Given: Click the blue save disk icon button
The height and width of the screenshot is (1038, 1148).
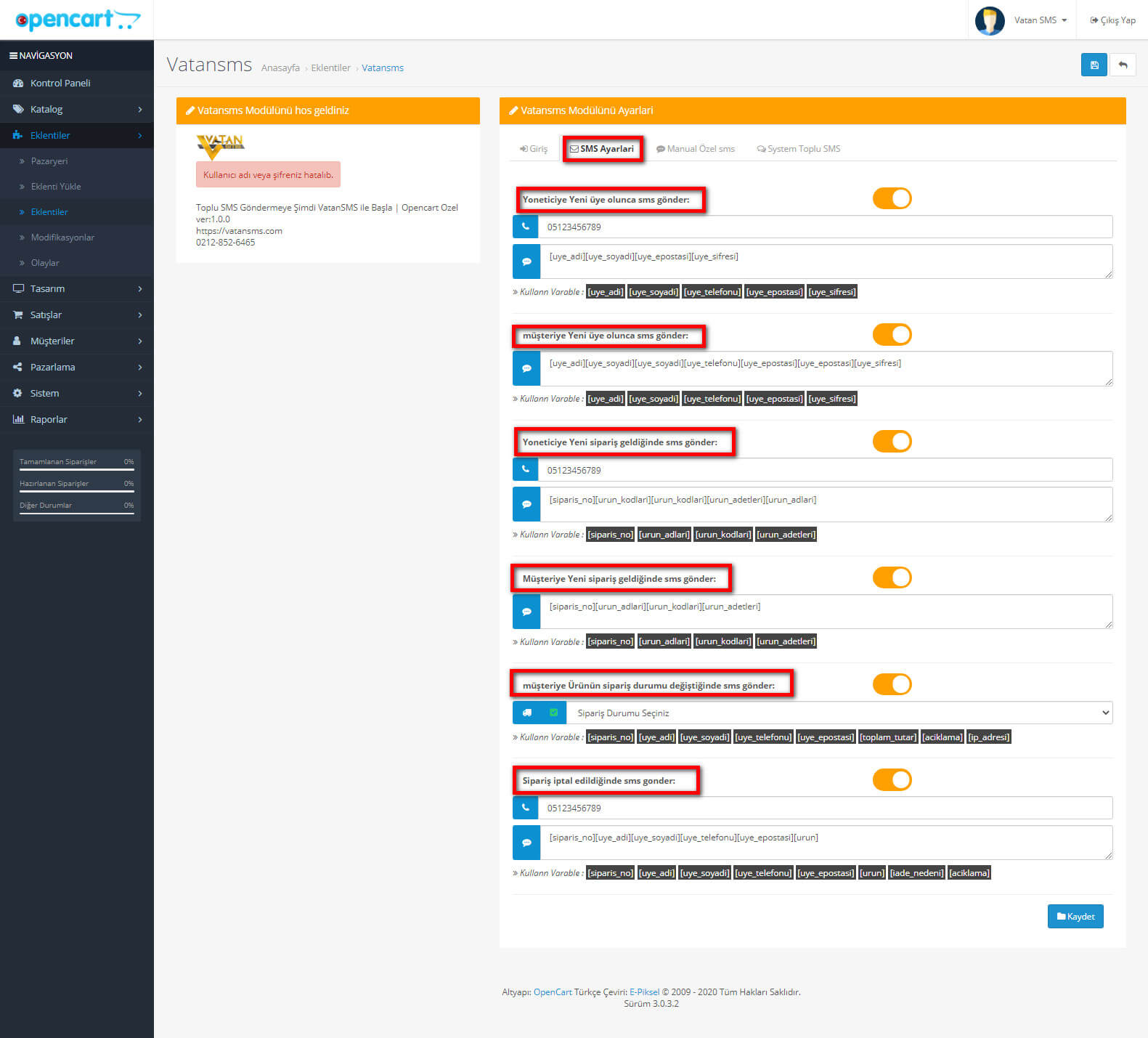Looking at the screenshot, I should [1094, 65].
